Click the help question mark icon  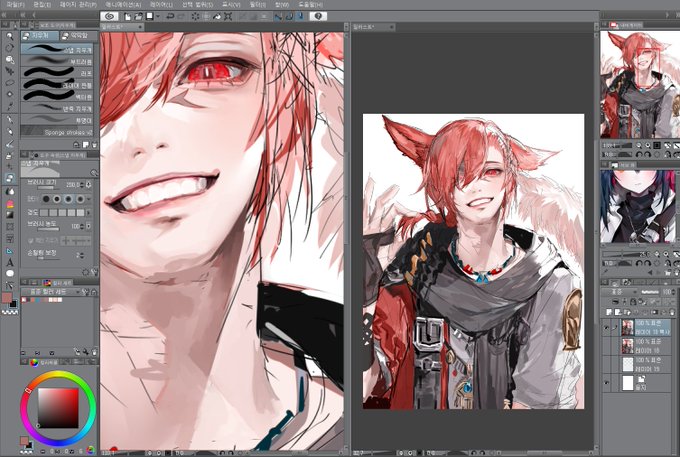[318, 16]
